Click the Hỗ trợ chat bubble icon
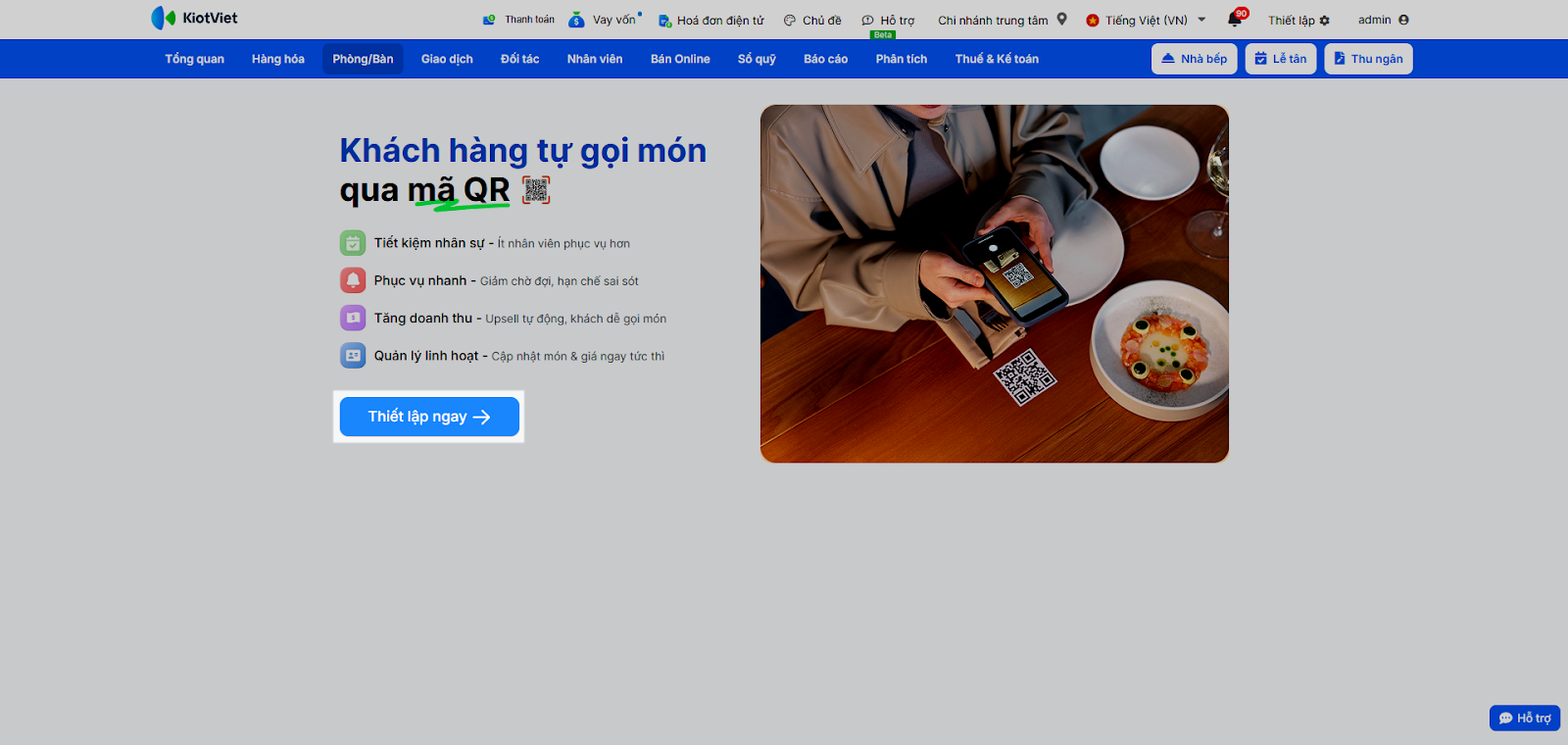Image resolution: width=1568 pixels, height=745 pixels. pyautogui.click(x=867, y=21)
